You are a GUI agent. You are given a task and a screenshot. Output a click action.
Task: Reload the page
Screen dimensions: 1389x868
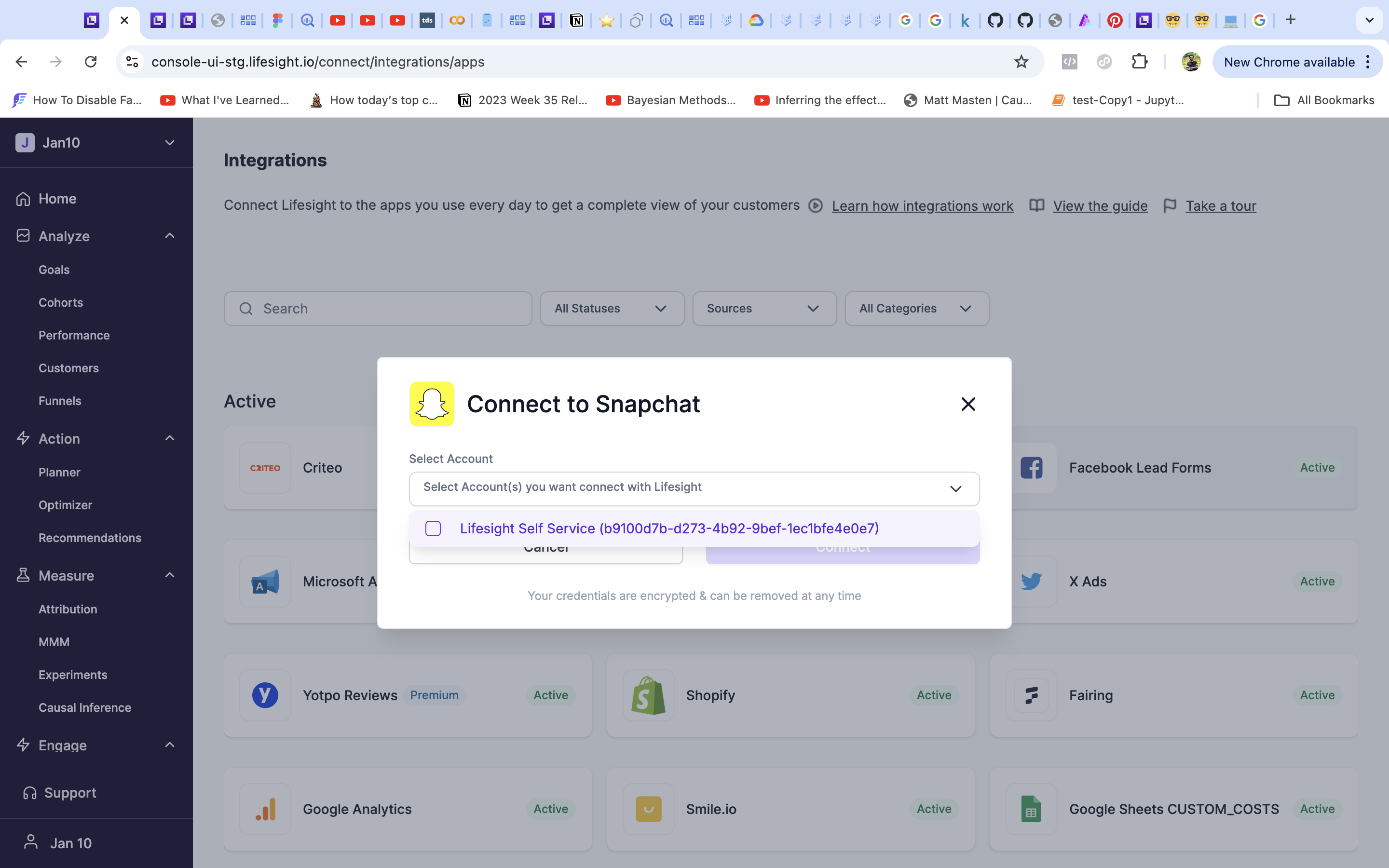(91, 61)
